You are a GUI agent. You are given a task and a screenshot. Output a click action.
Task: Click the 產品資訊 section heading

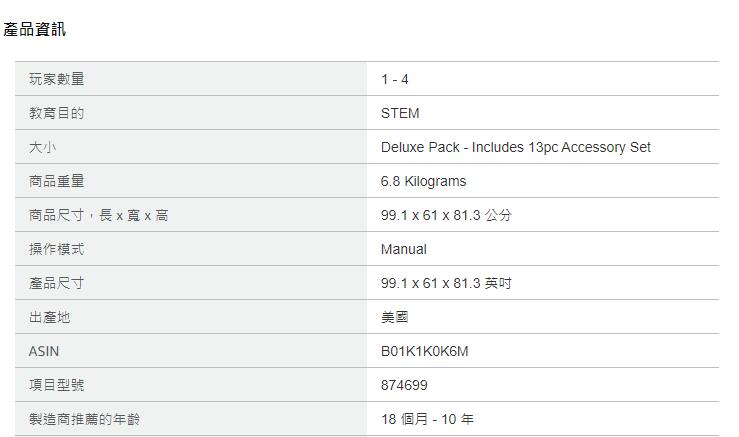pos(35,29)
